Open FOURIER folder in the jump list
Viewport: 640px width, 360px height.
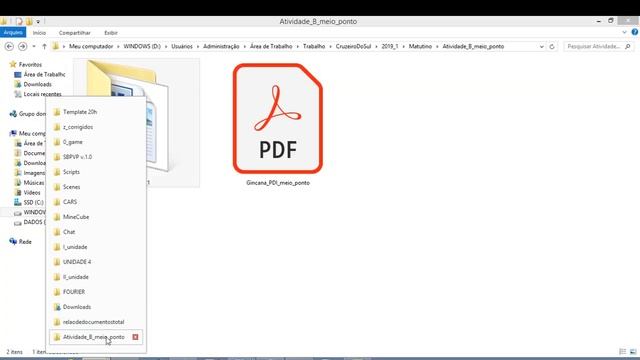[x=96, y=292]
